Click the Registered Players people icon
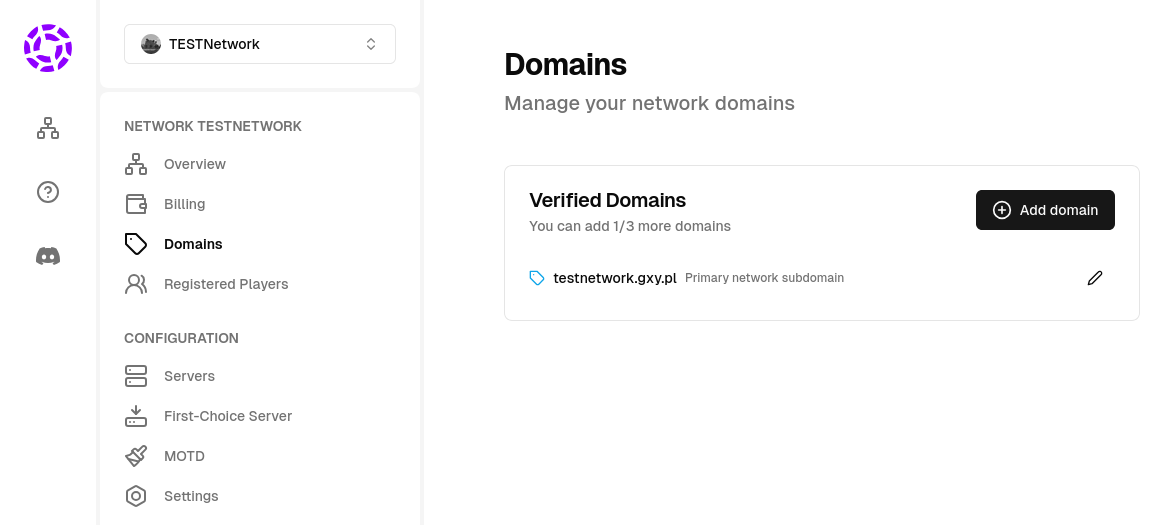 (x=136, y=284)
